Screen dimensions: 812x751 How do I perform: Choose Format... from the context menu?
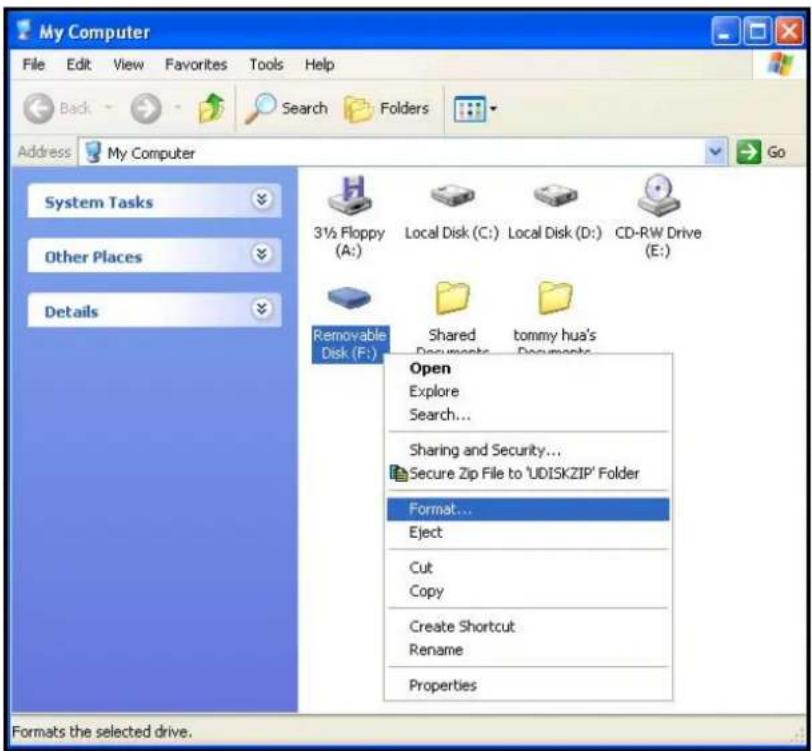528,509
